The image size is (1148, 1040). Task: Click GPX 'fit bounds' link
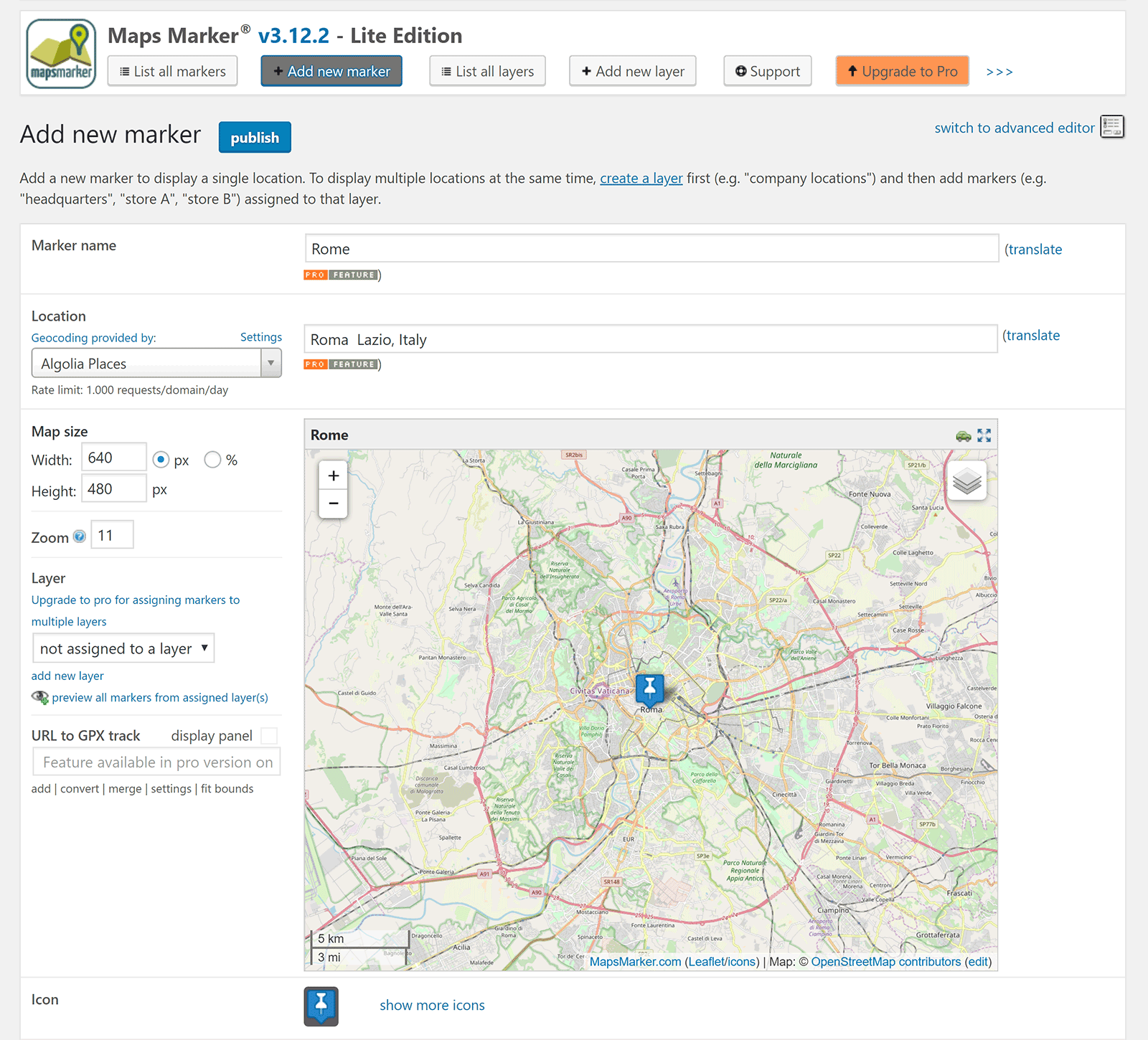click(x=227, y=788)
